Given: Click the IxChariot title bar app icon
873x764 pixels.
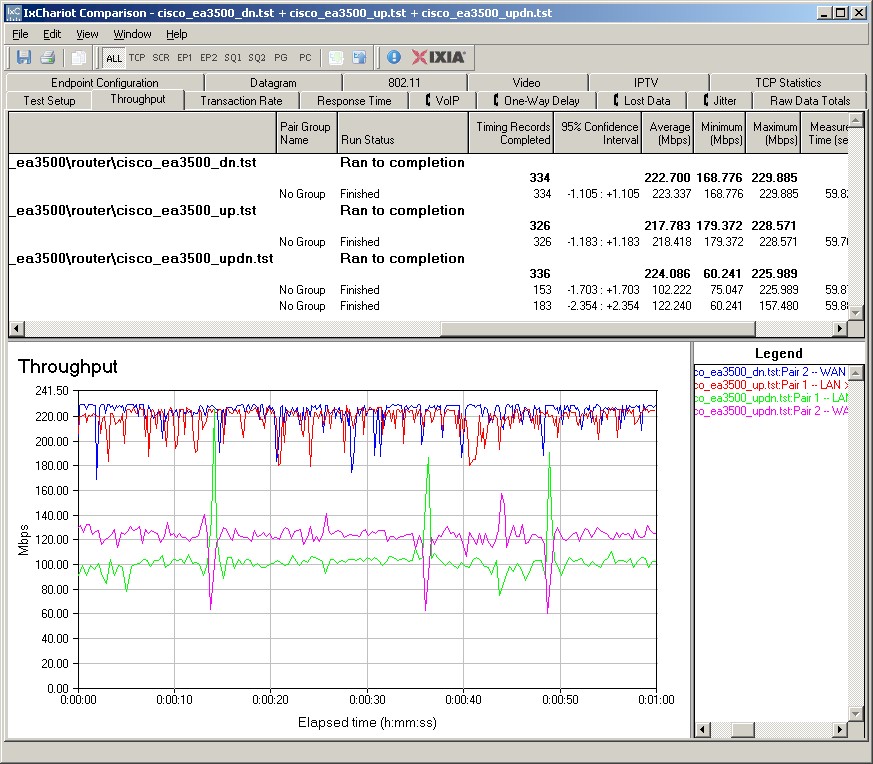Looking at the screenshot, I should tap(13, 12).
